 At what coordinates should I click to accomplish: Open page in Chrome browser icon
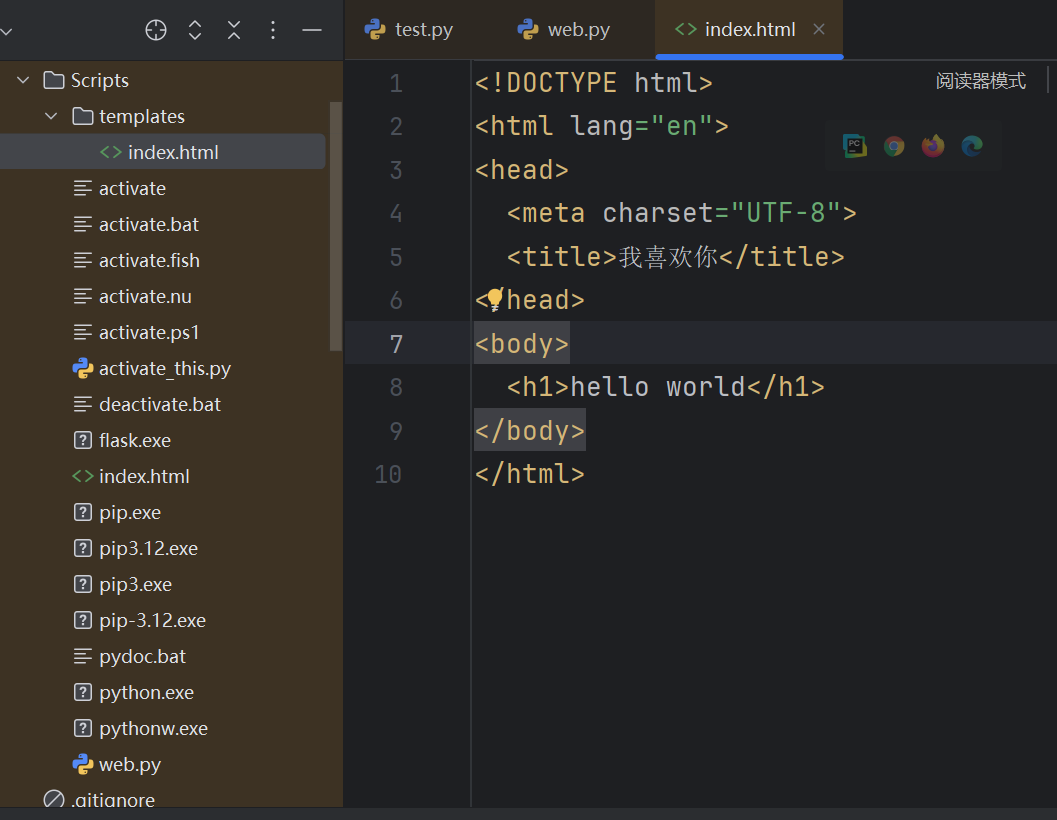pos(894,146)
